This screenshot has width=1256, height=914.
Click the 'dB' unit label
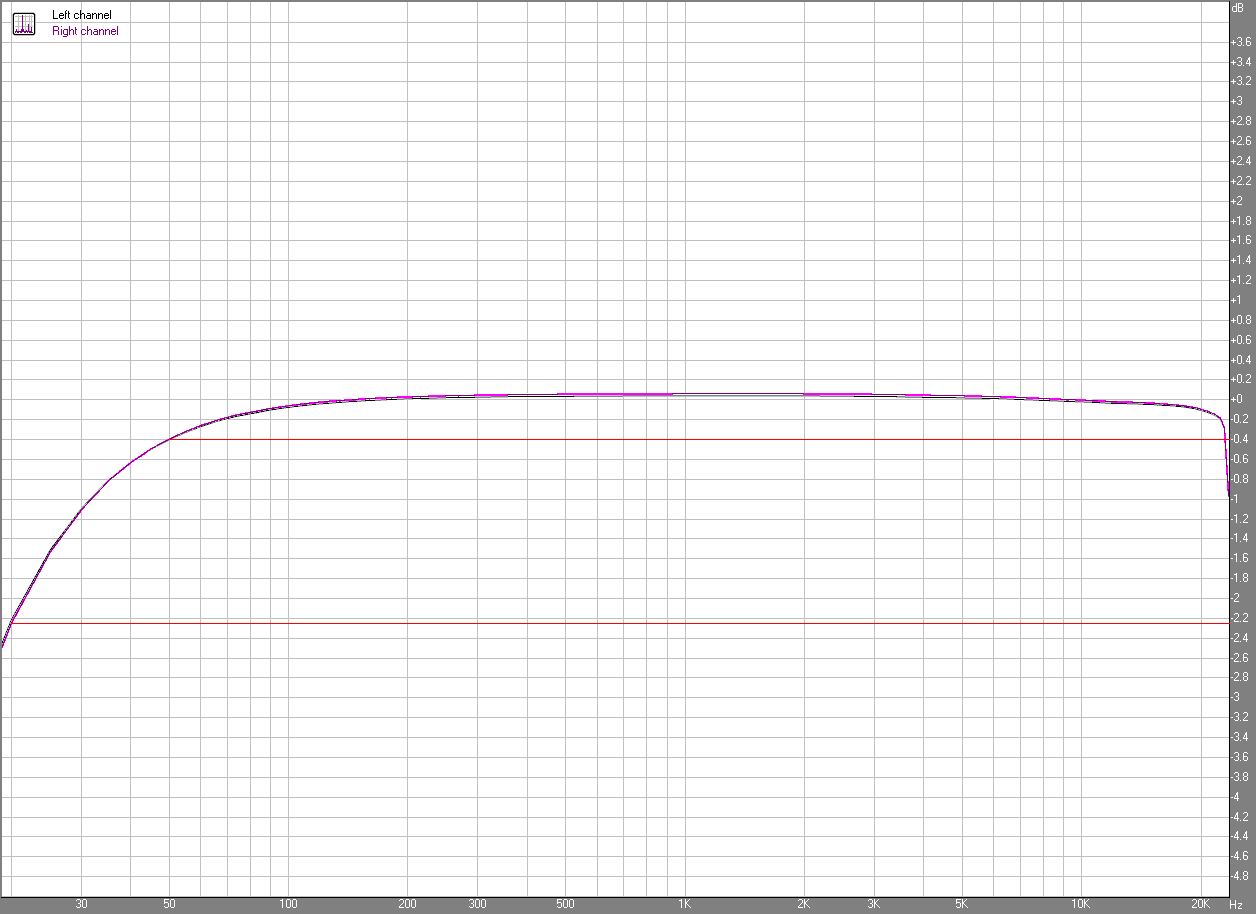click(1238, 7)
